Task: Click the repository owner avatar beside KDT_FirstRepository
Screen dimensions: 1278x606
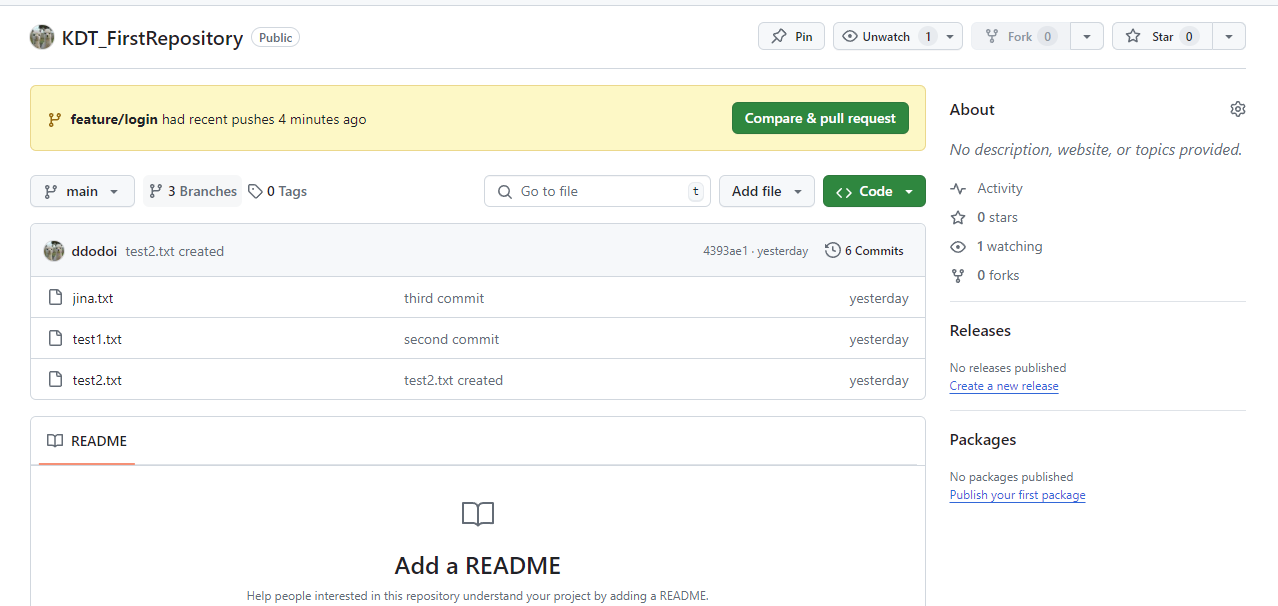Action: pos(42,37)
